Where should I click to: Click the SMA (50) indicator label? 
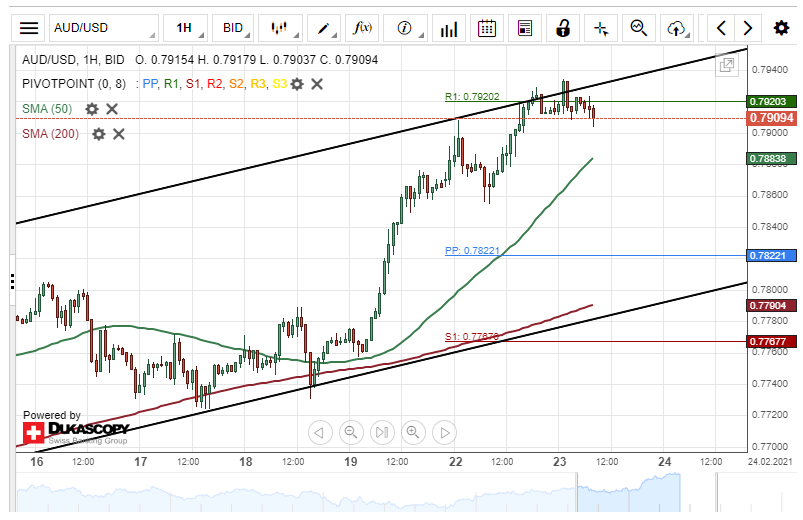[47, 109]
